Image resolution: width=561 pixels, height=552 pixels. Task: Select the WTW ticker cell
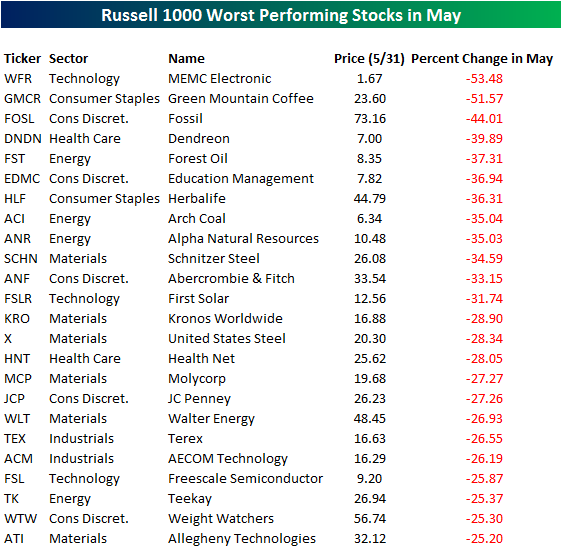coord(20,519)
